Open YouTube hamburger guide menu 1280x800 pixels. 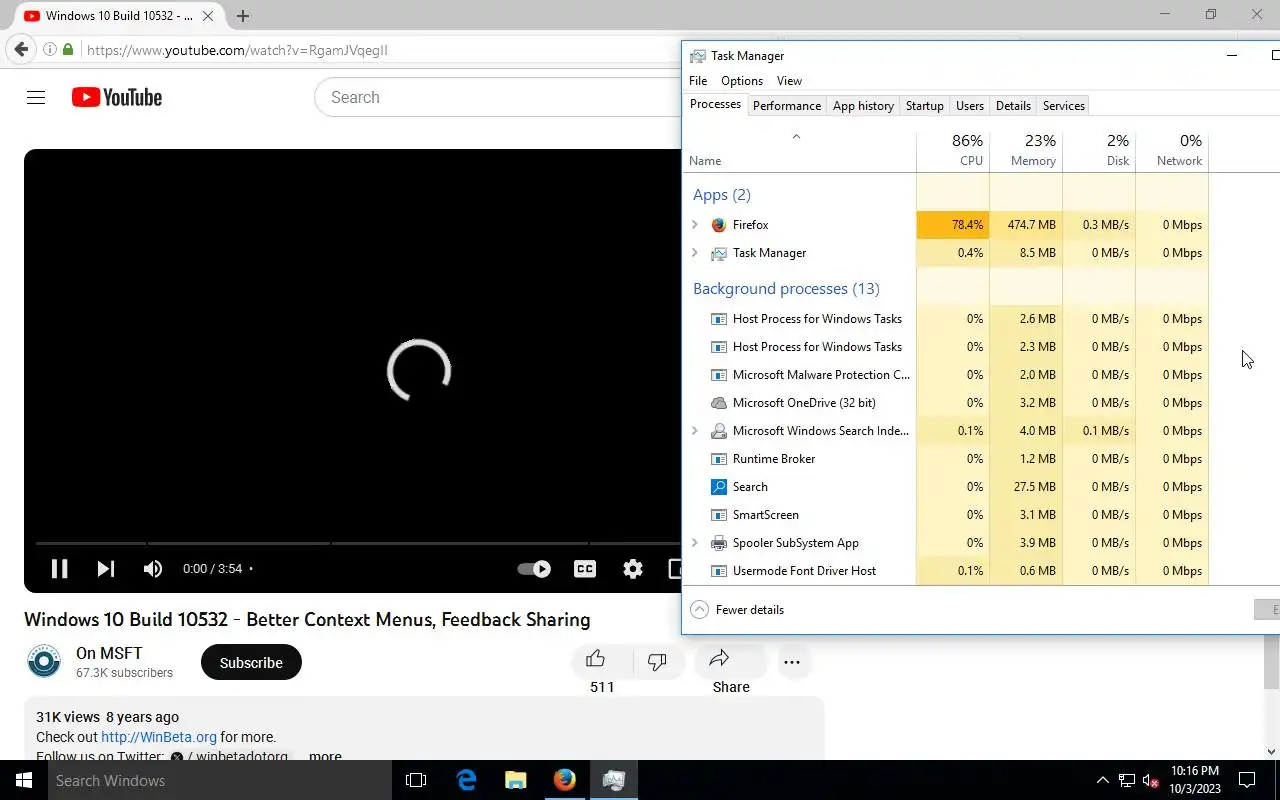tap(36, 97)
